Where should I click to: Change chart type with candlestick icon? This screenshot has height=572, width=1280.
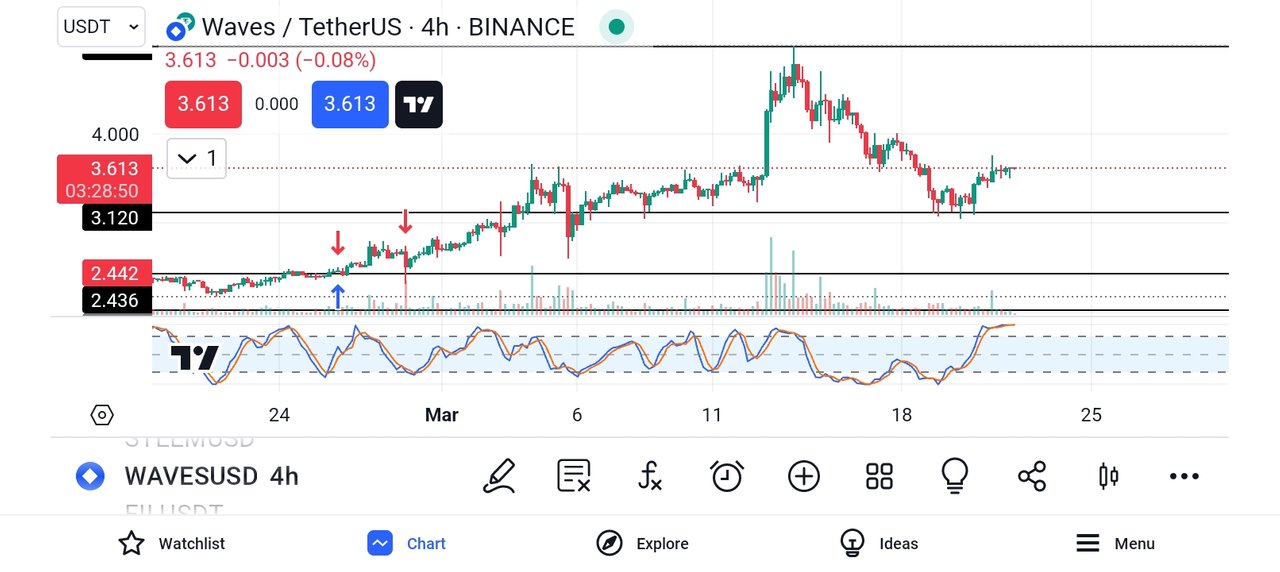(1108, 476)
